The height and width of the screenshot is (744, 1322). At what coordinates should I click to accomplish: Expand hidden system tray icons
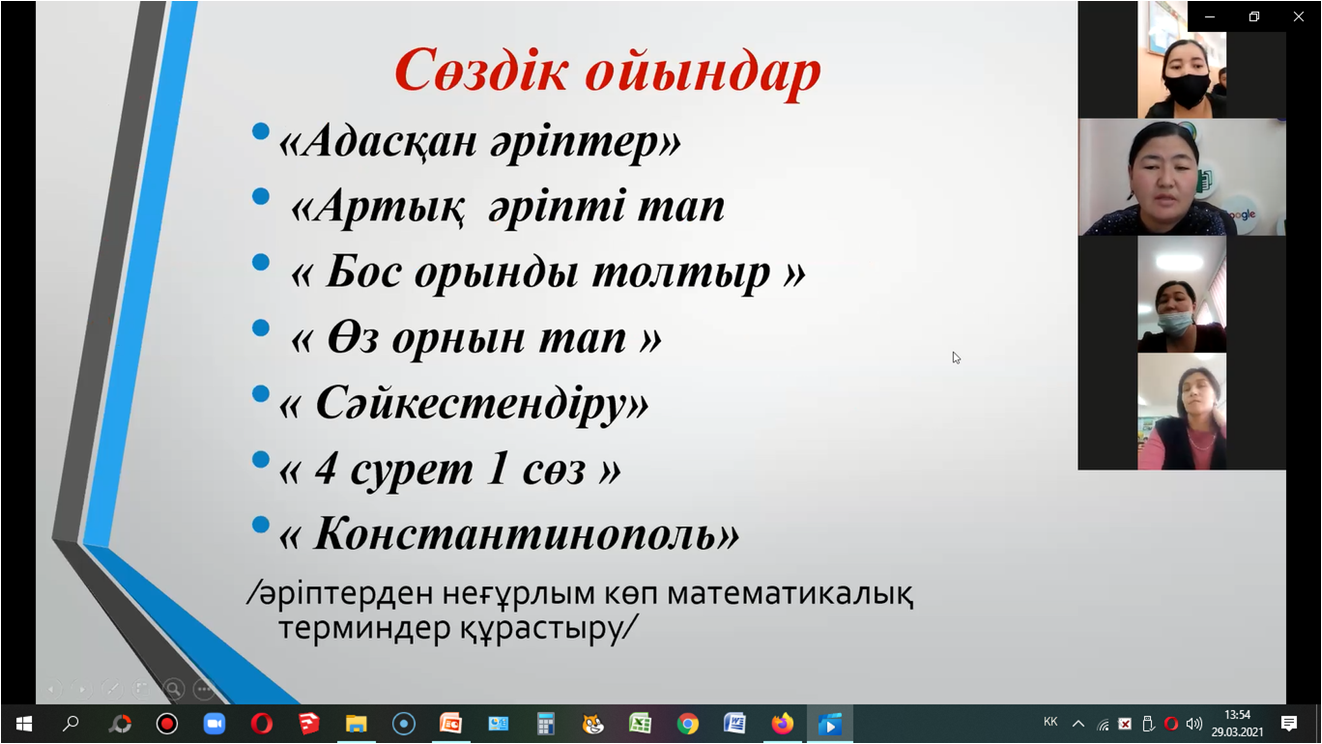(x=1078, y=723)
